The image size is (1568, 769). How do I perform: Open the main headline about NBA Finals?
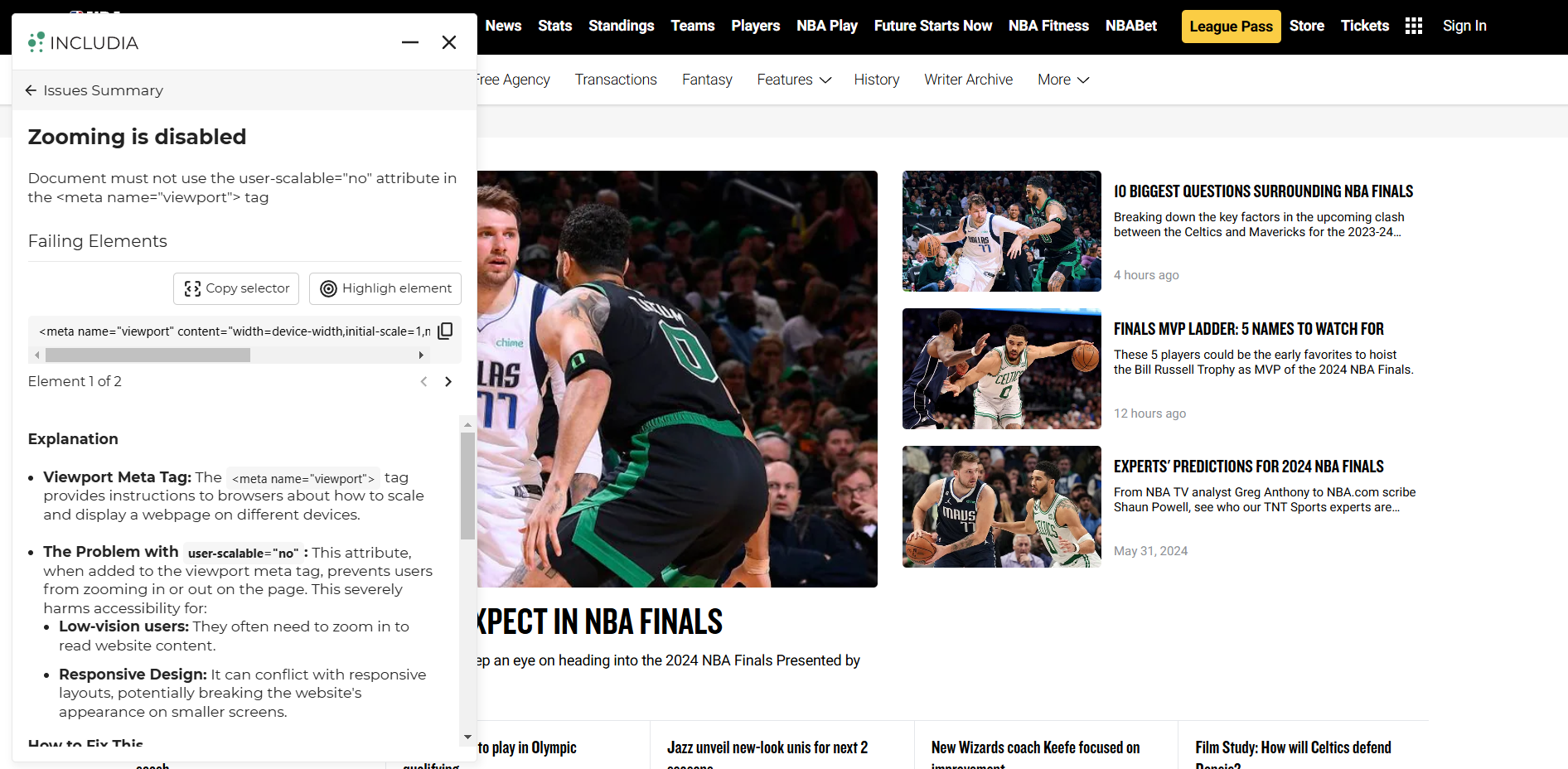pyautogui.click(x=600, y=621)
